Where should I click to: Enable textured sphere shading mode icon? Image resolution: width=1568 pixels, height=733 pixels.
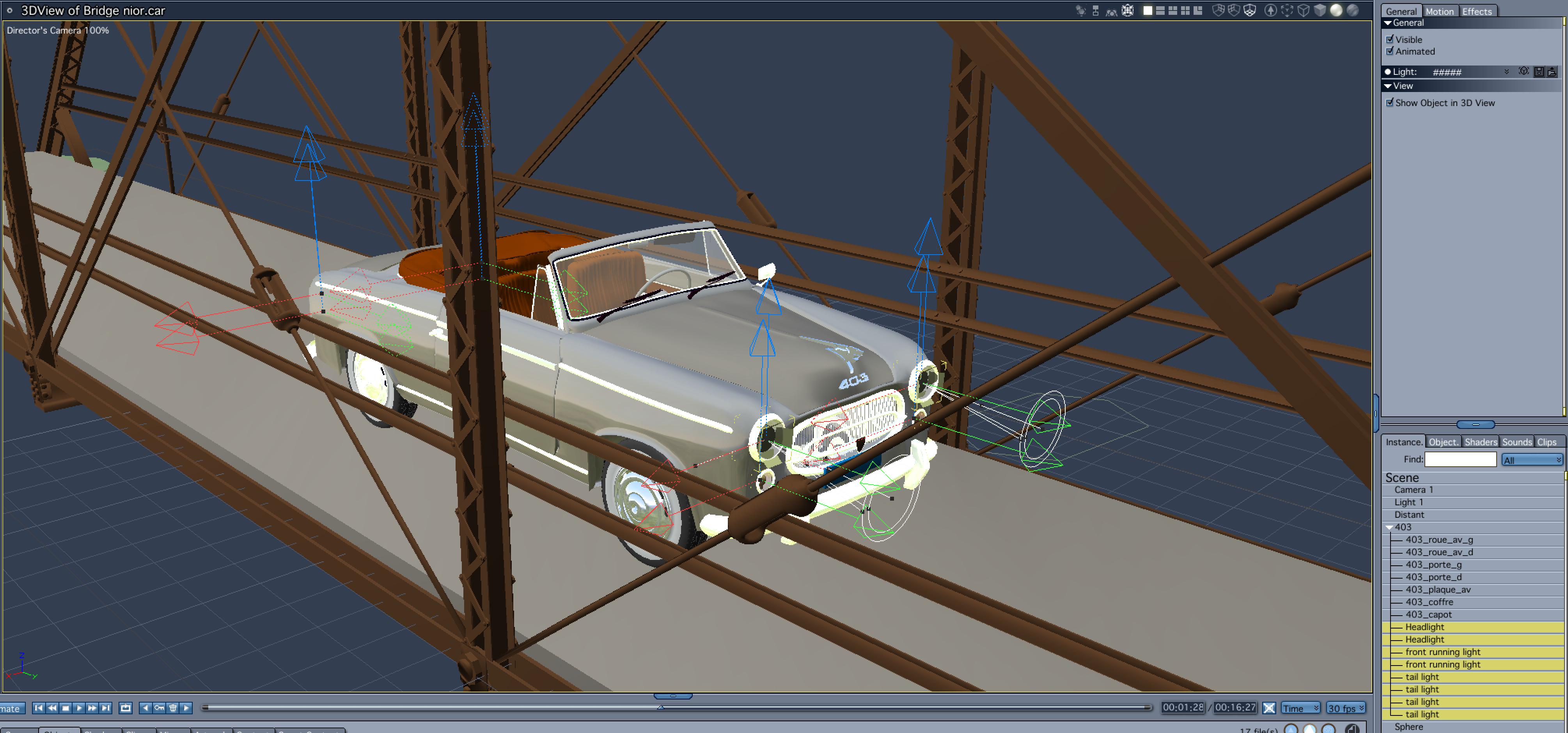(x=1352, y=11)
